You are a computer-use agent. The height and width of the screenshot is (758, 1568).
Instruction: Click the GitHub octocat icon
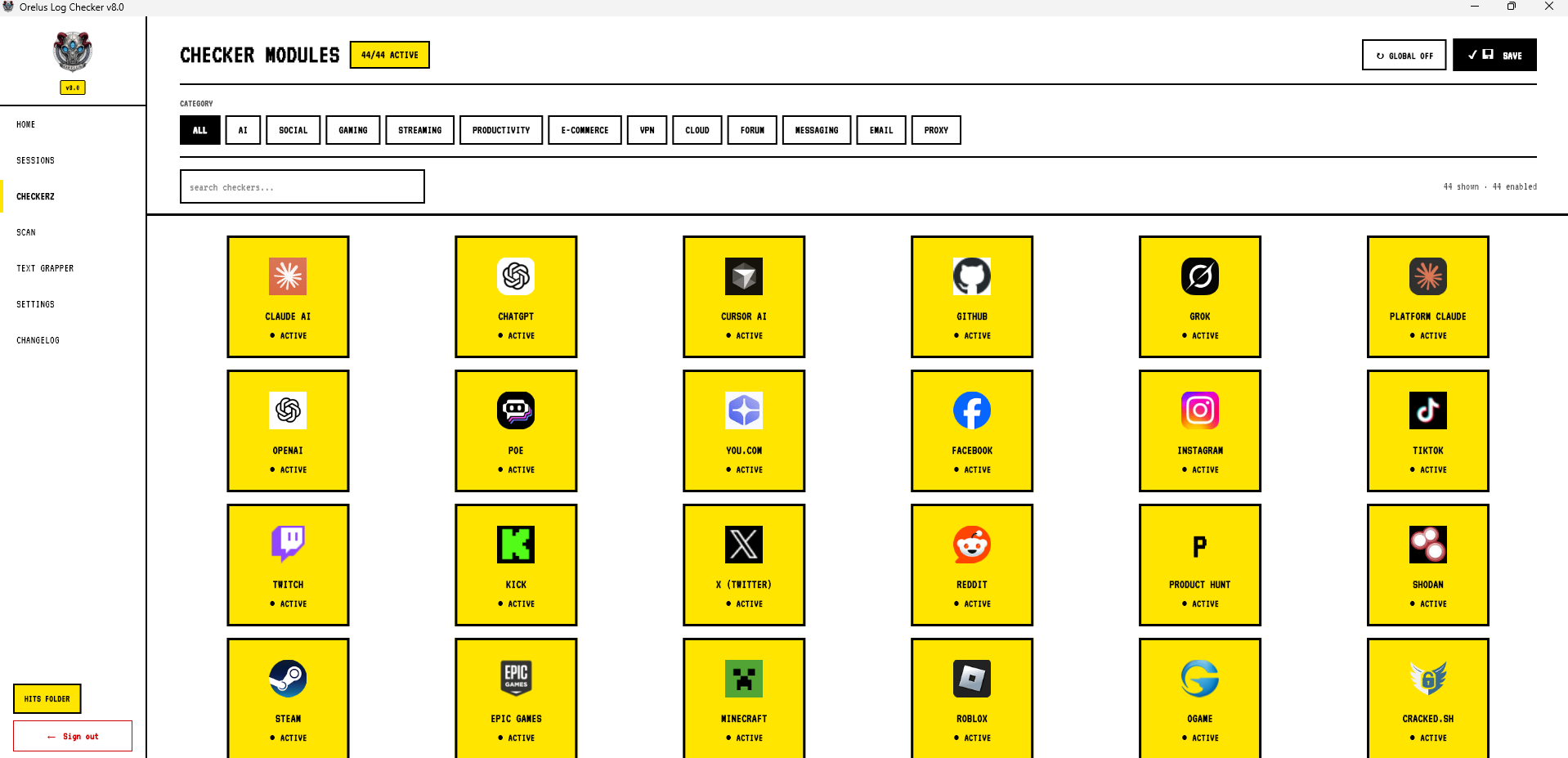[972, 276]
